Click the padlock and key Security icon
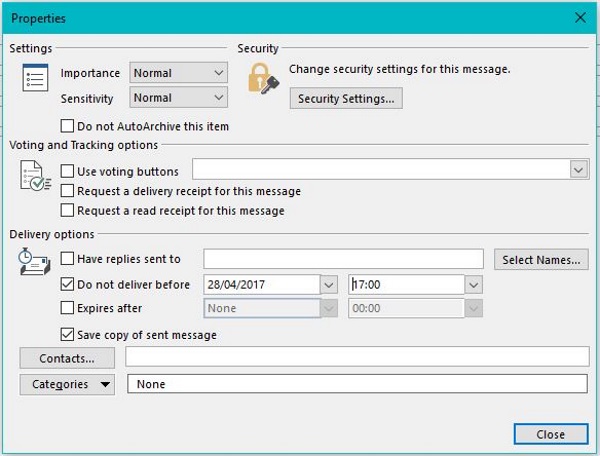This screenshot has width=600, height=456. click(x=263, y=79)
